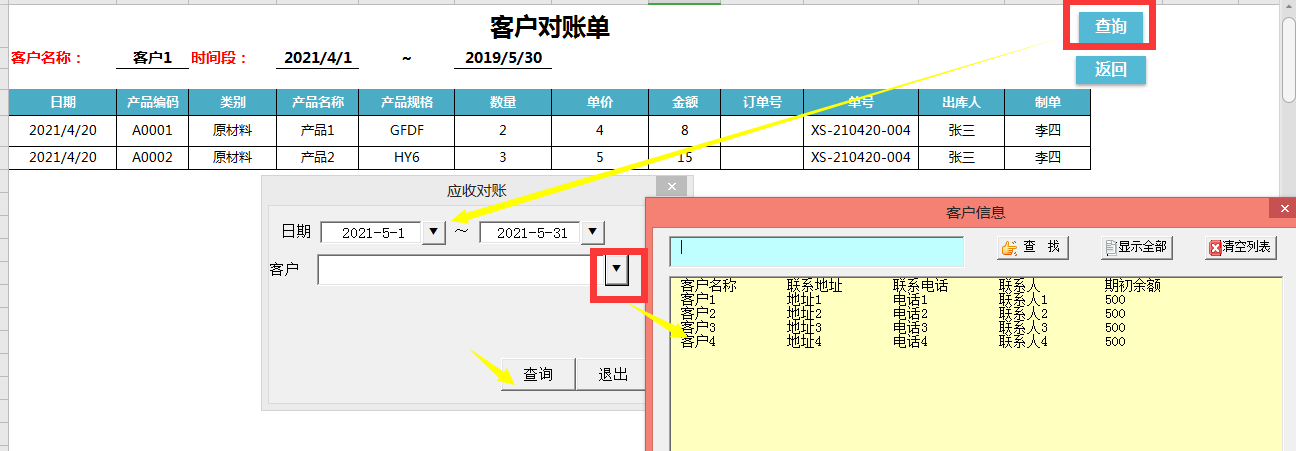Viewport: 1296px width, 451px height.
Task: Click the 产品名称 column header
Action: (x=318, y=102)
